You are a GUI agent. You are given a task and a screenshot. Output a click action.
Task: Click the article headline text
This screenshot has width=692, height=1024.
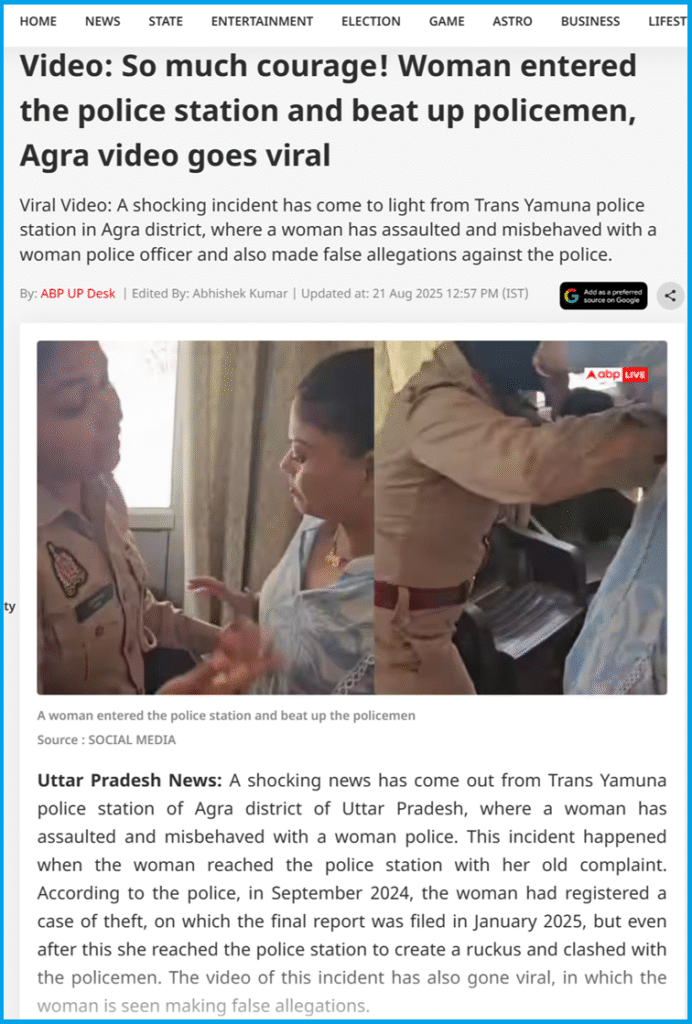(328, 110)
